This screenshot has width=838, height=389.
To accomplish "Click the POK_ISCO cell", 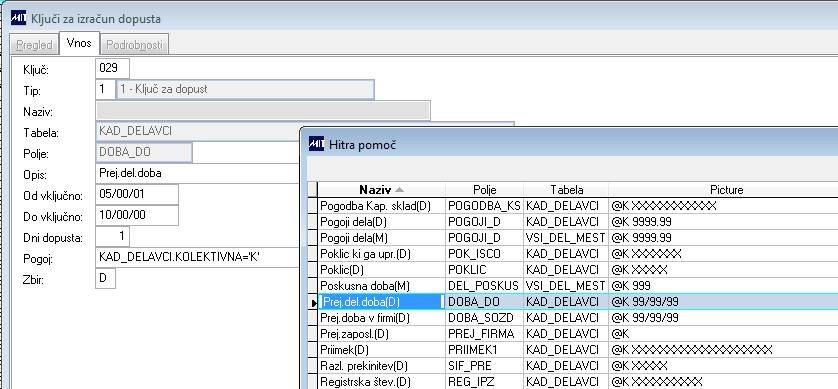I will click(484, 254).
